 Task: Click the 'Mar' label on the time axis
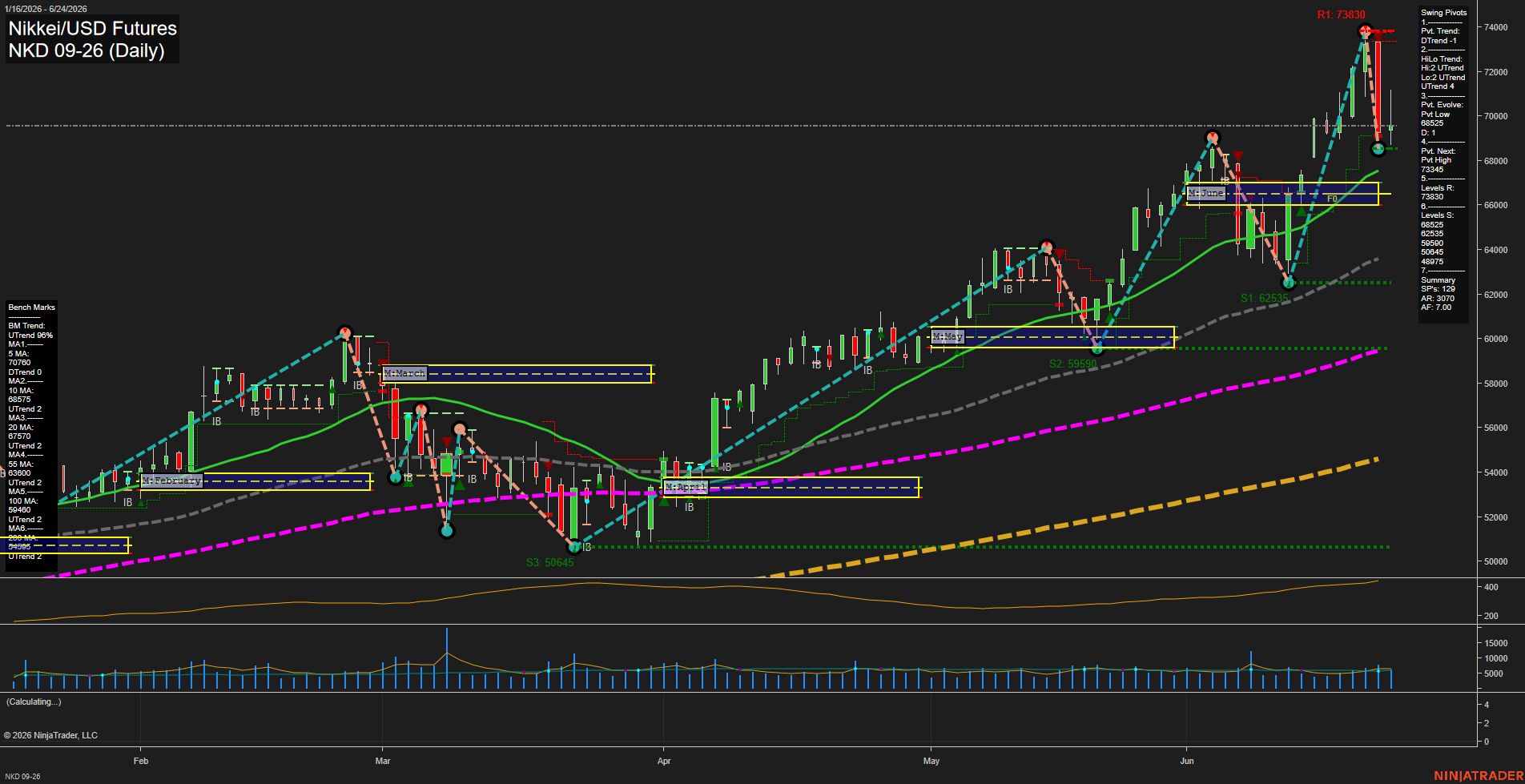[383, 761]
